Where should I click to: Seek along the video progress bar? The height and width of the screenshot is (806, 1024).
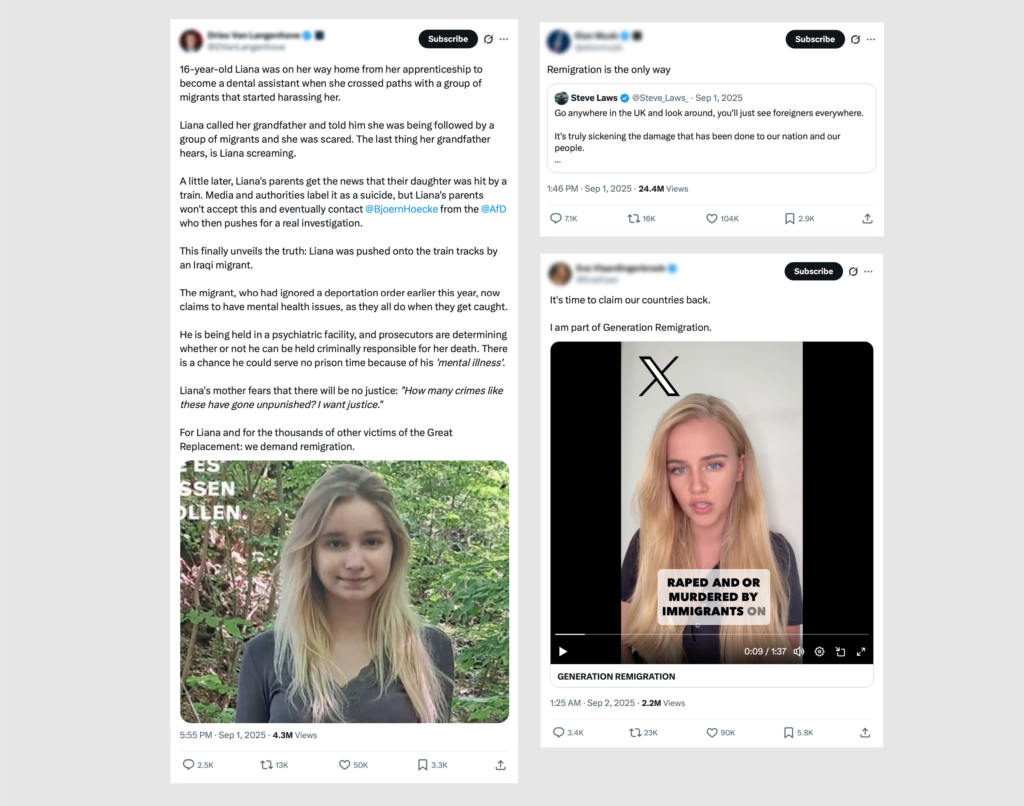tap(711, 634)
